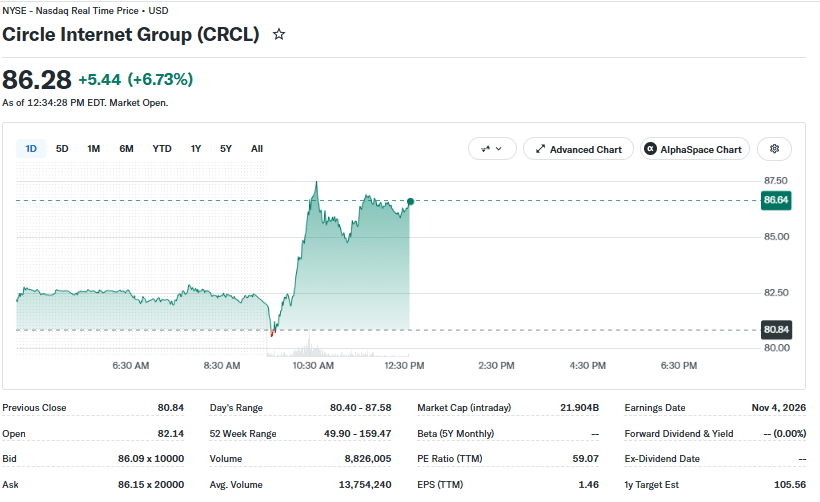820x502 pixels.
Task: Click the Ask value 86.15 x 20000
Action: 151,485
